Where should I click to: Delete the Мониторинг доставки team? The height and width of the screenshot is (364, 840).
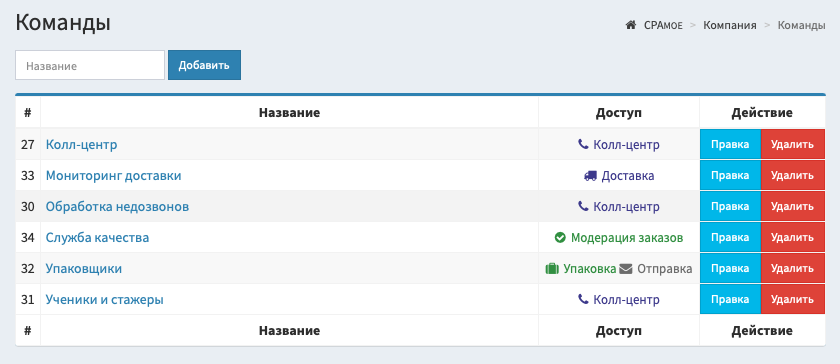pyautogui.click(x=793, y=175)
